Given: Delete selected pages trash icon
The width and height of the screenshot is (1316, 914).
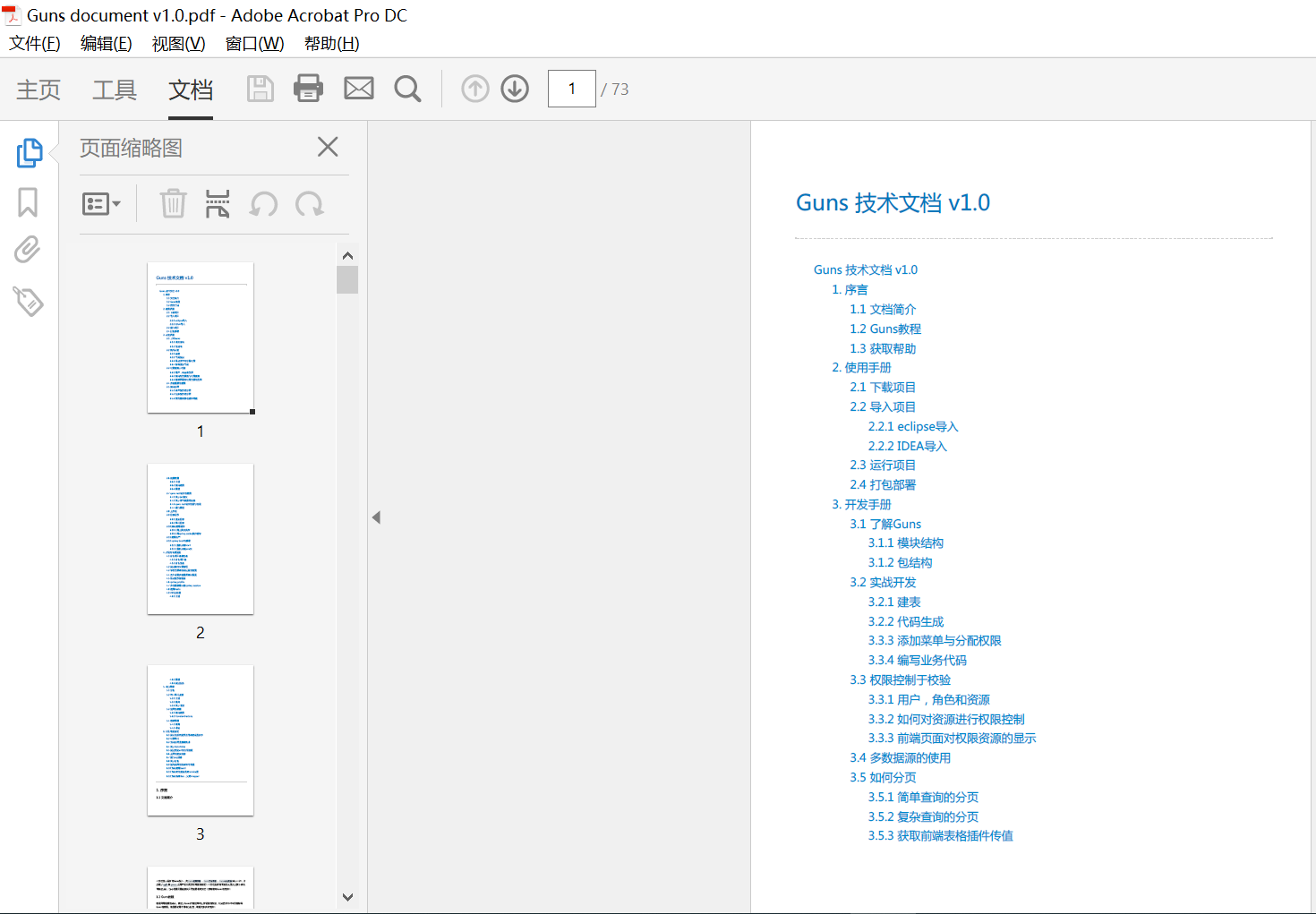Looking at the screenshot, I should [x=173, y=204].
